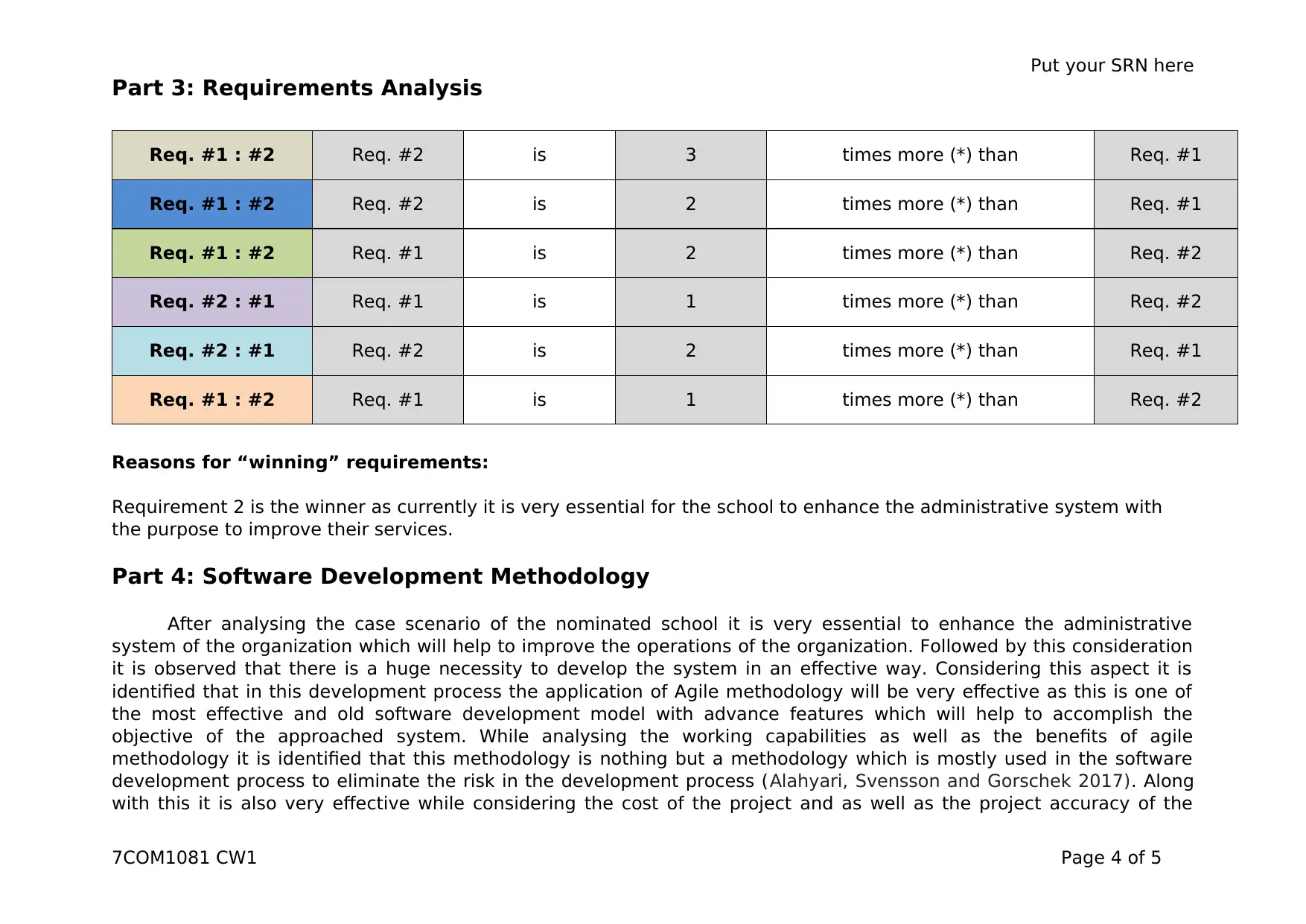This screenshot has width=1306, height=924.
Task: Click the "1" cell in the orange row
Action: [x=691, y=400]
